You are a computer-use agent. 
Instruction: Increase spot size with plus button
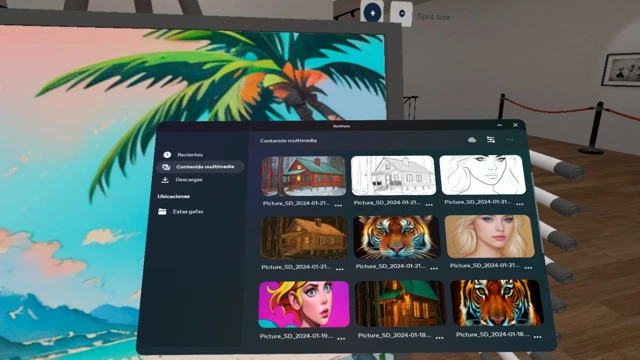372,13
